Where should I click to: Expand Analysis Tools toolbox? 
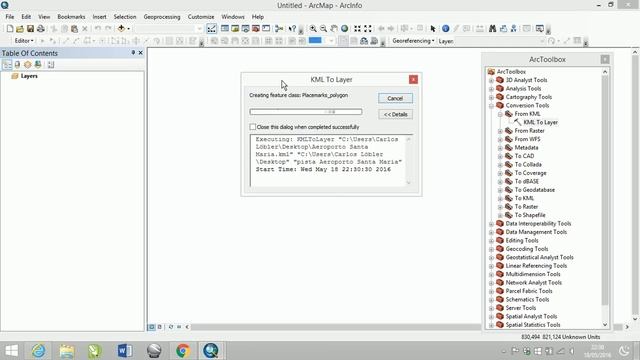point(491,89)
